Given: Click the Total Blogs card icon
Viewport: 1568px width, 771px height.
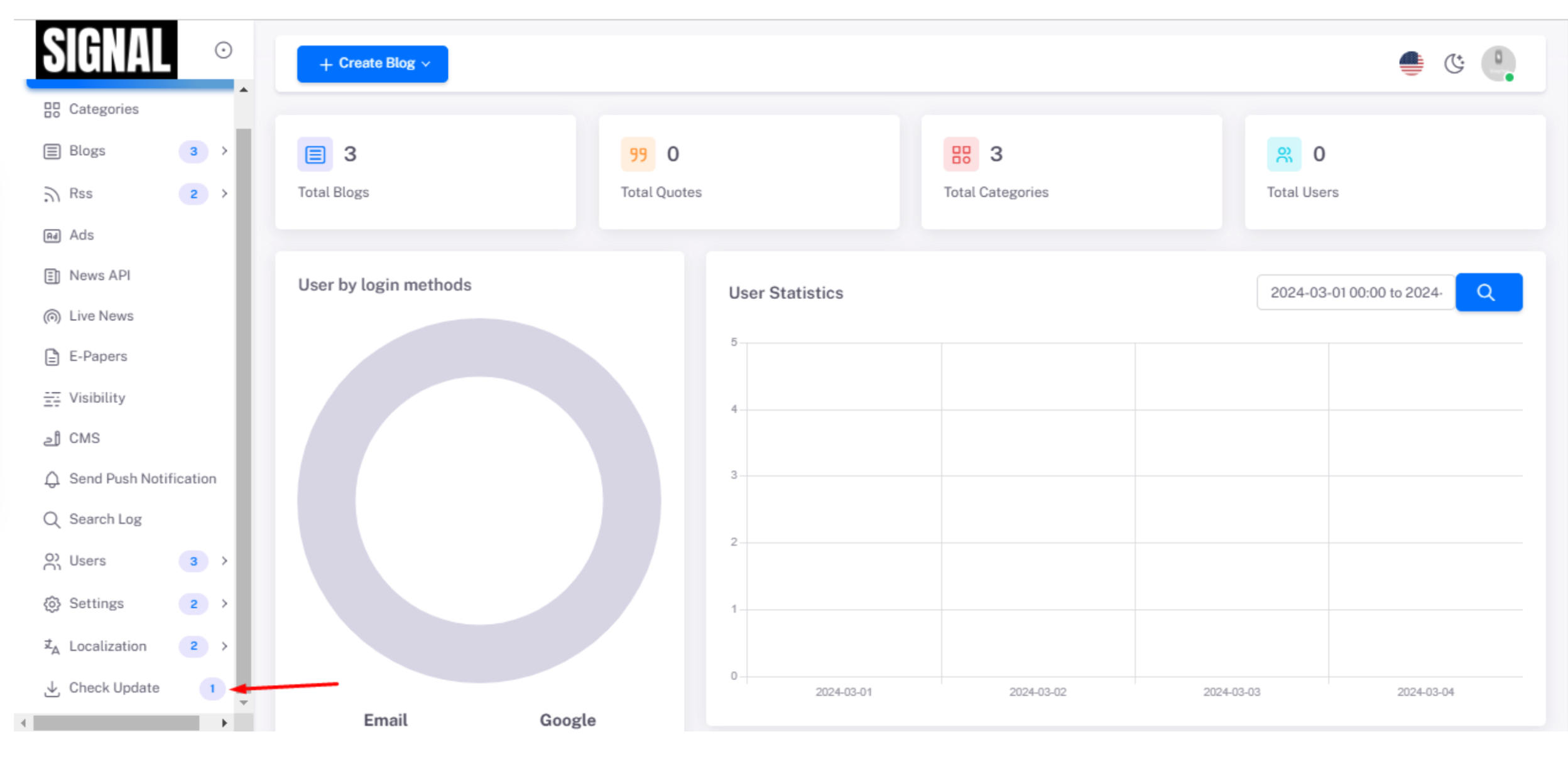Looking at the screenshot, I should [315, 154].
